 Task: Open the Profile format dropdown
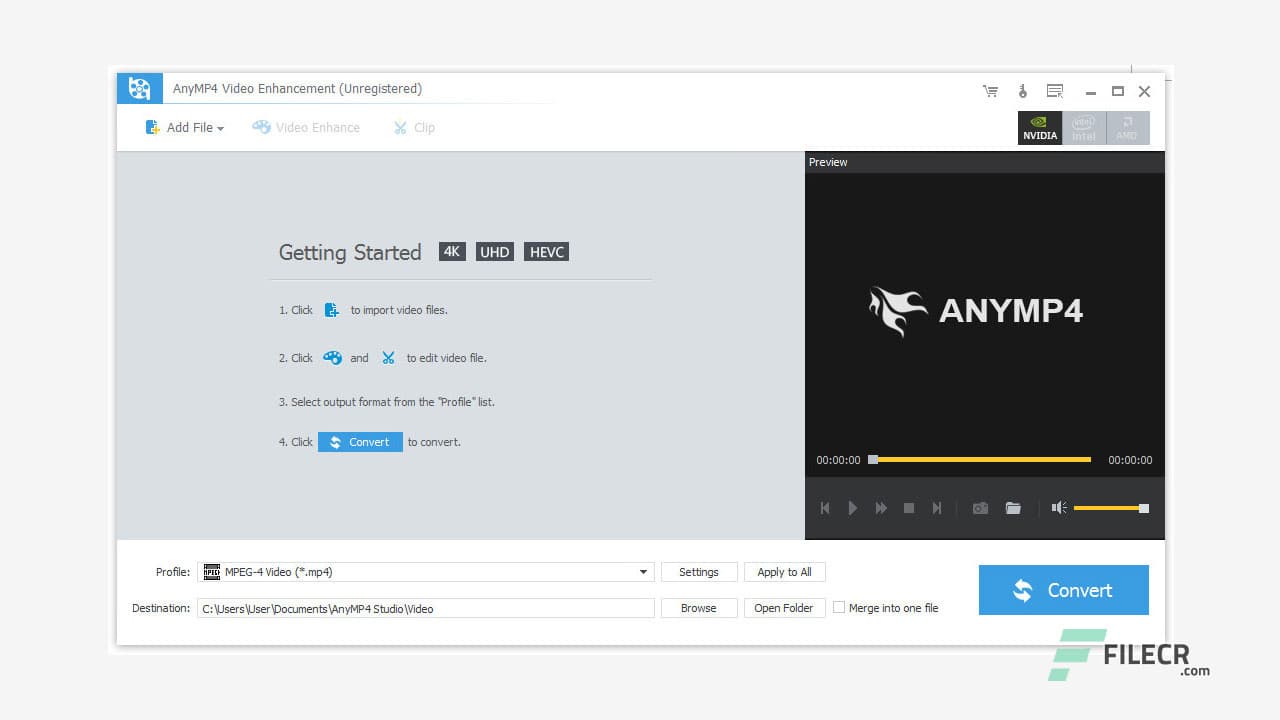(643, 571)
